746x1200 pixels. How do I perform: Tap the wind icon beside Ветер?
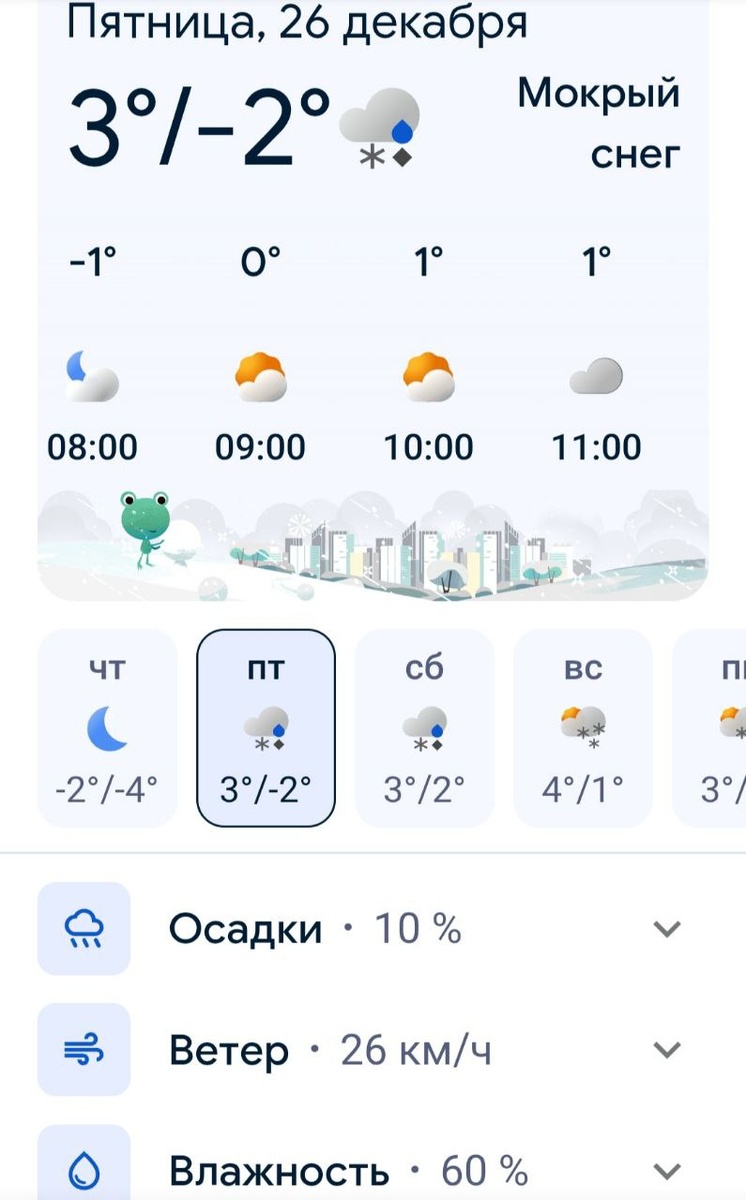point(84,1050)
